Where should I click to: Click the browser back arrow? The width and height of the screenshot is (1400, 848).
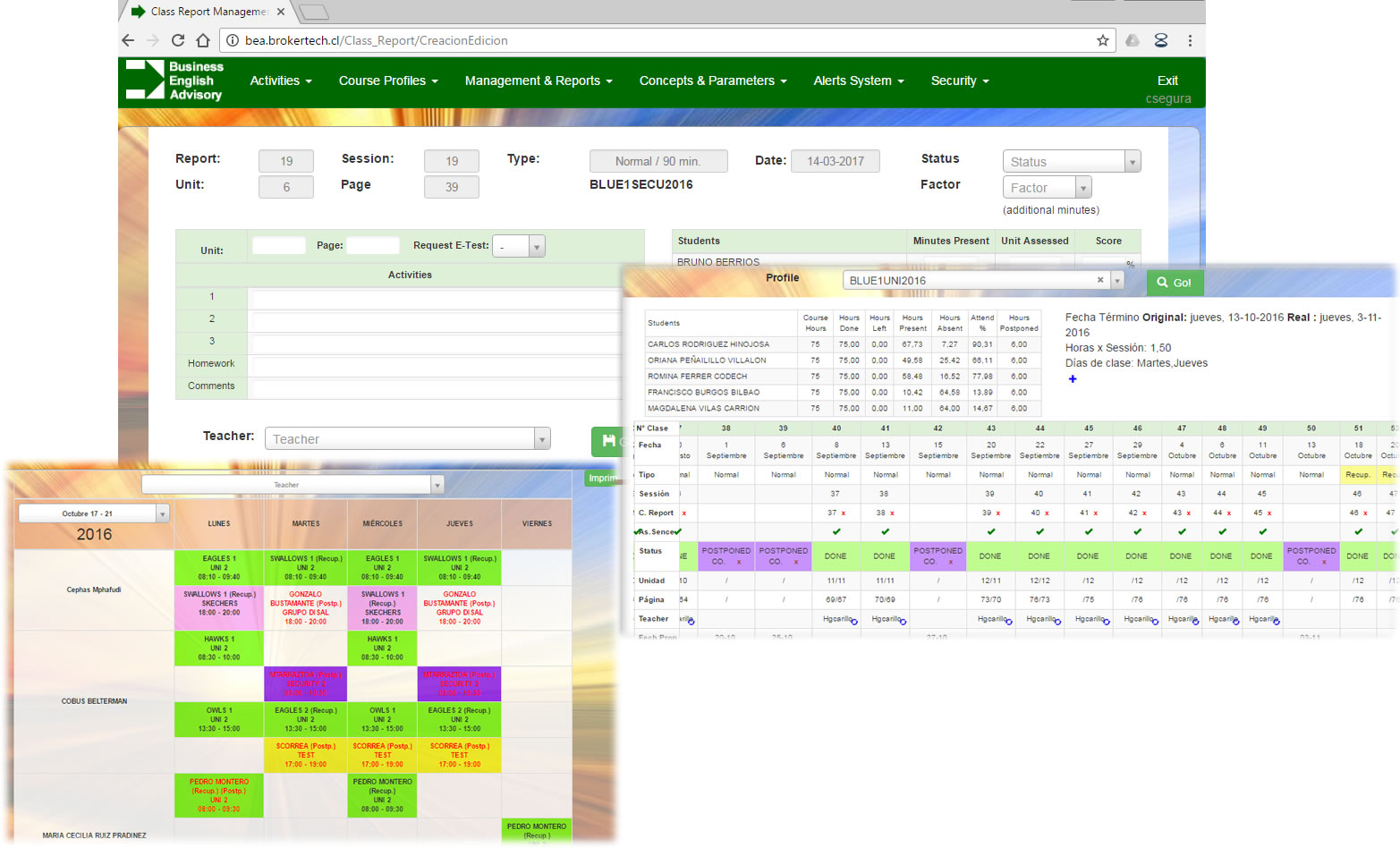(128, 40)
